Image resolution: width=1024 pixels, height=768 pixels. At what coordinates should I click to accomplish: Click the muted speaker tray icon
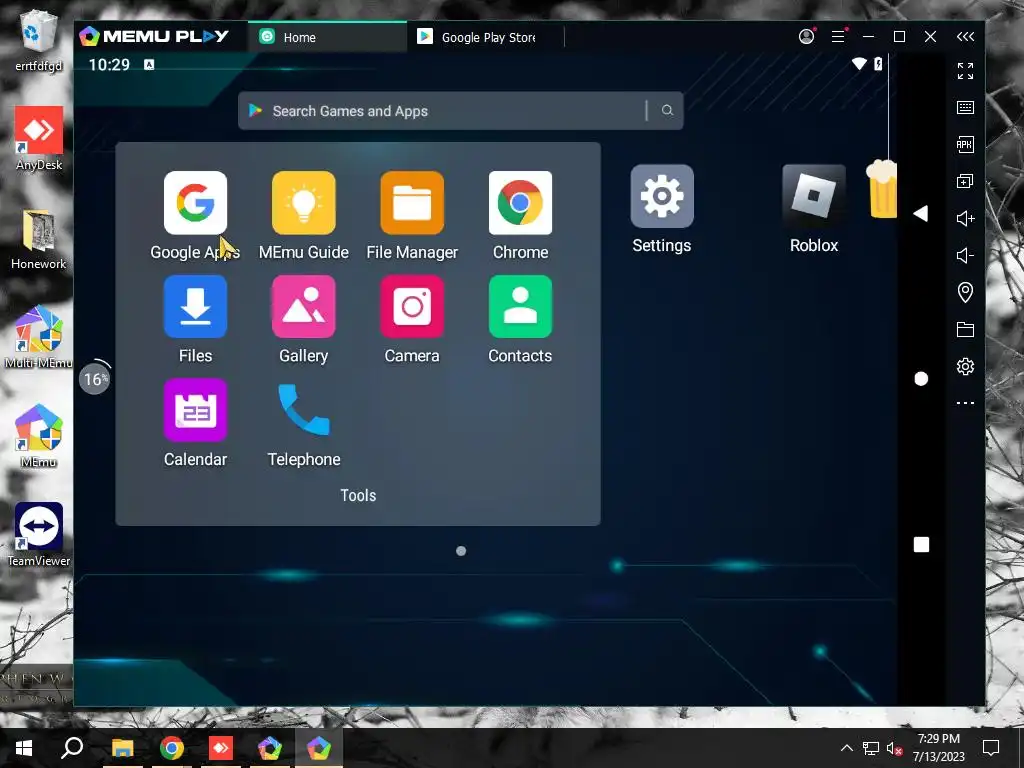(x=894, y=748)
